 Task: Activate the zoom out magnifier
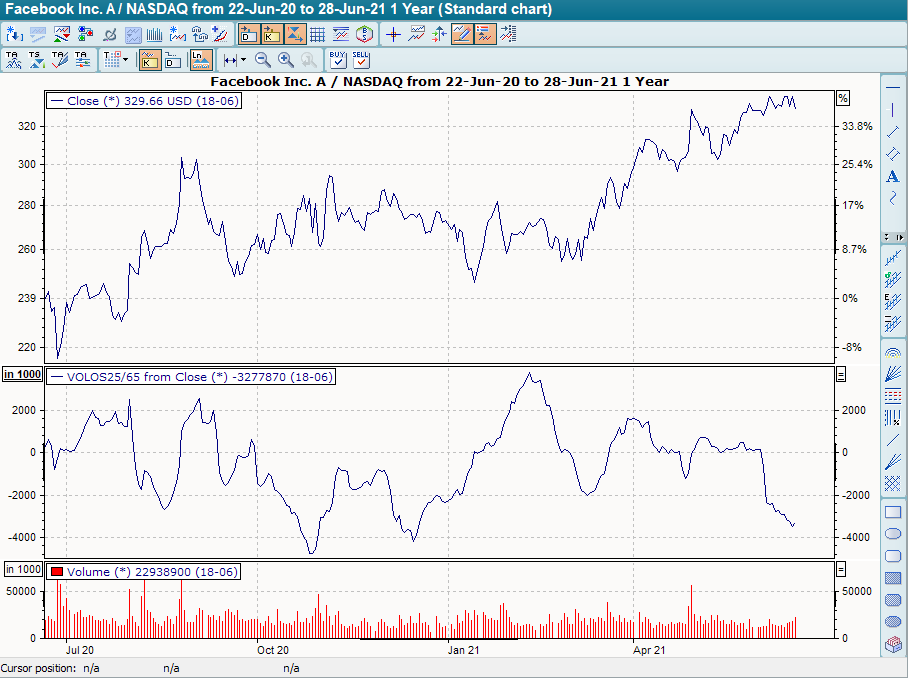[263, 59]
